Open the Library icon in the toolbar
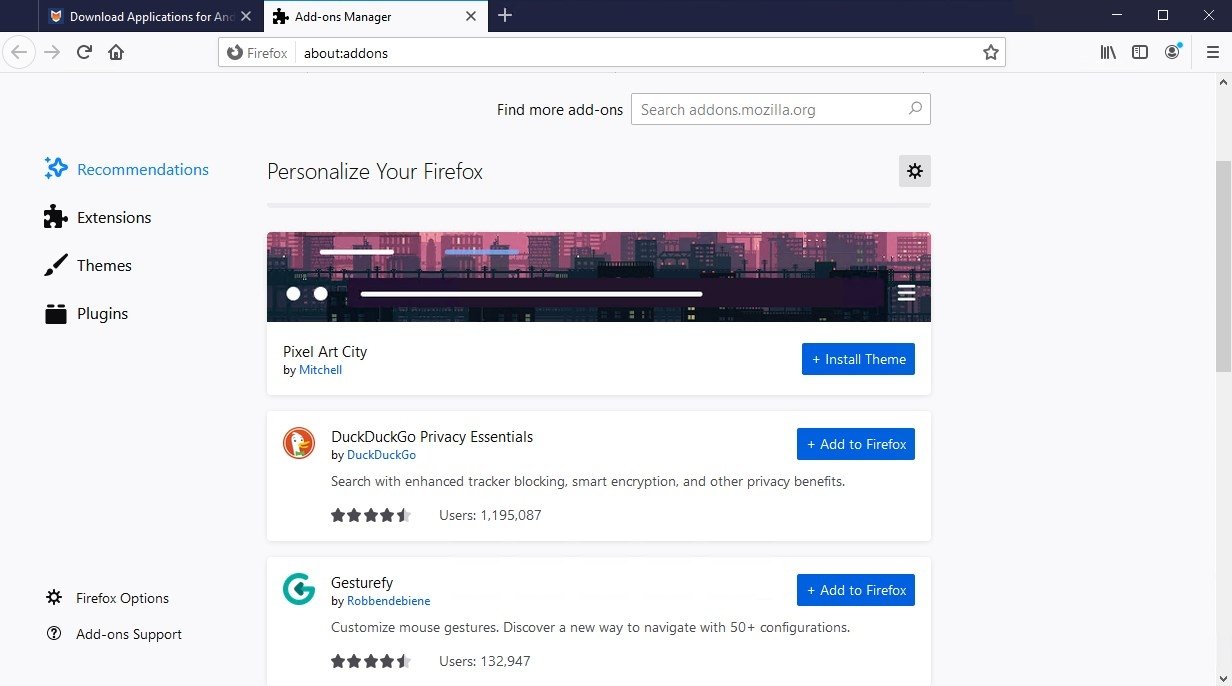Viewport: 1232px width, 686px height. click(x=1108, y=52)
